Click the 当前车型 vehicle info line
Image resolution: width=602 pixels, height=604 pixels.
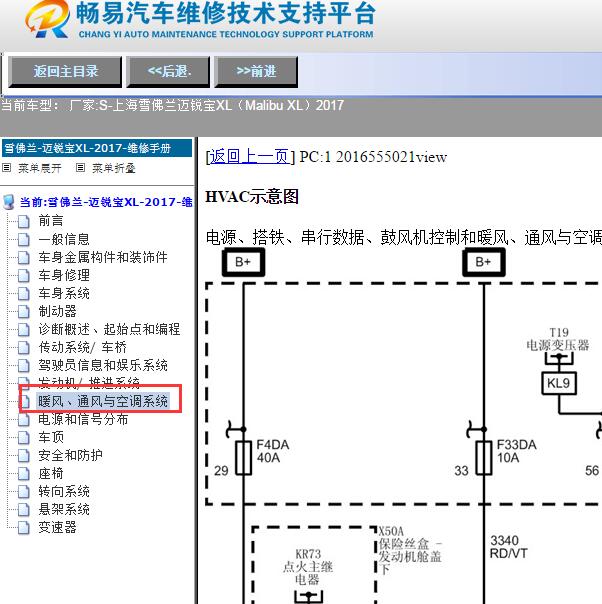click(x=173, y=105)
